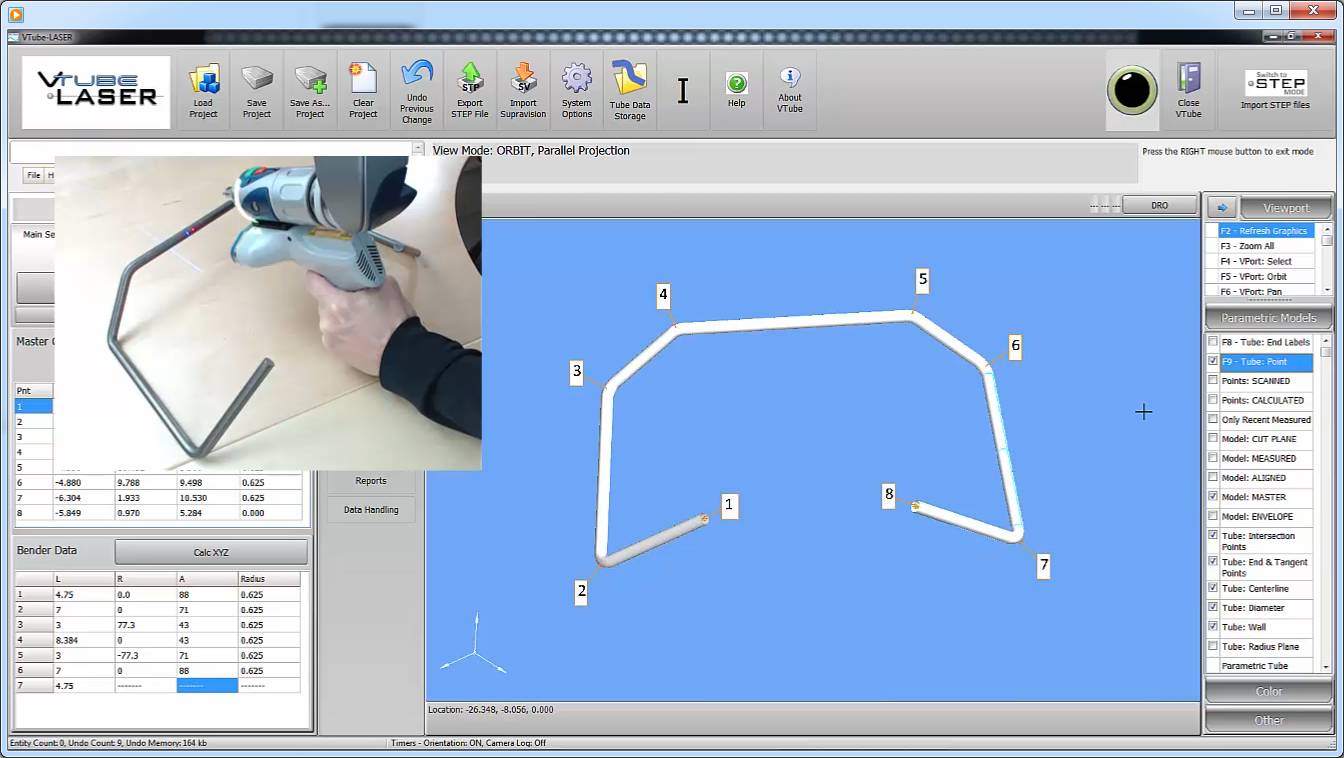This screenshot has width=1344, height=758.
Task: Click the row 7 L cell 4.75
Action: point(84,686)
